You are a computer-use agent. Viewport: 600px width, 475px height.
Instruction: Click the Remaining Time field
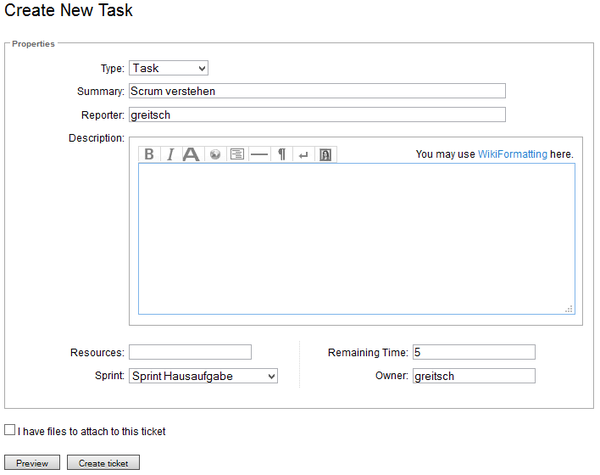(473, 352)
